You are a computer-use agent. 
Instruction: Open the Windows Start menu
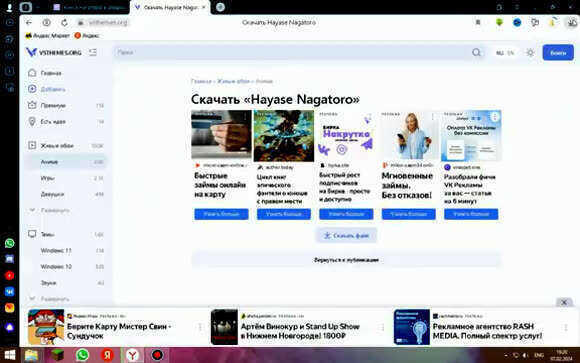click(10, 355)
